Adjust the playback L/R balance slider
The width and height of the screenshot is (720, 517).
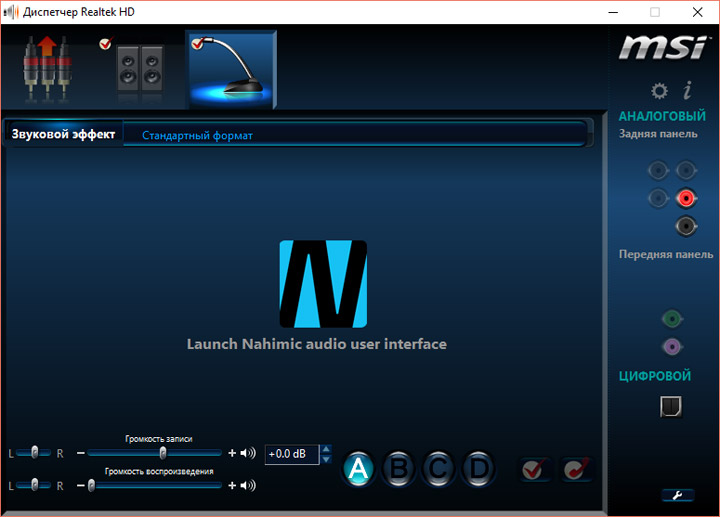pyautogui.click(x=34, y=485)
